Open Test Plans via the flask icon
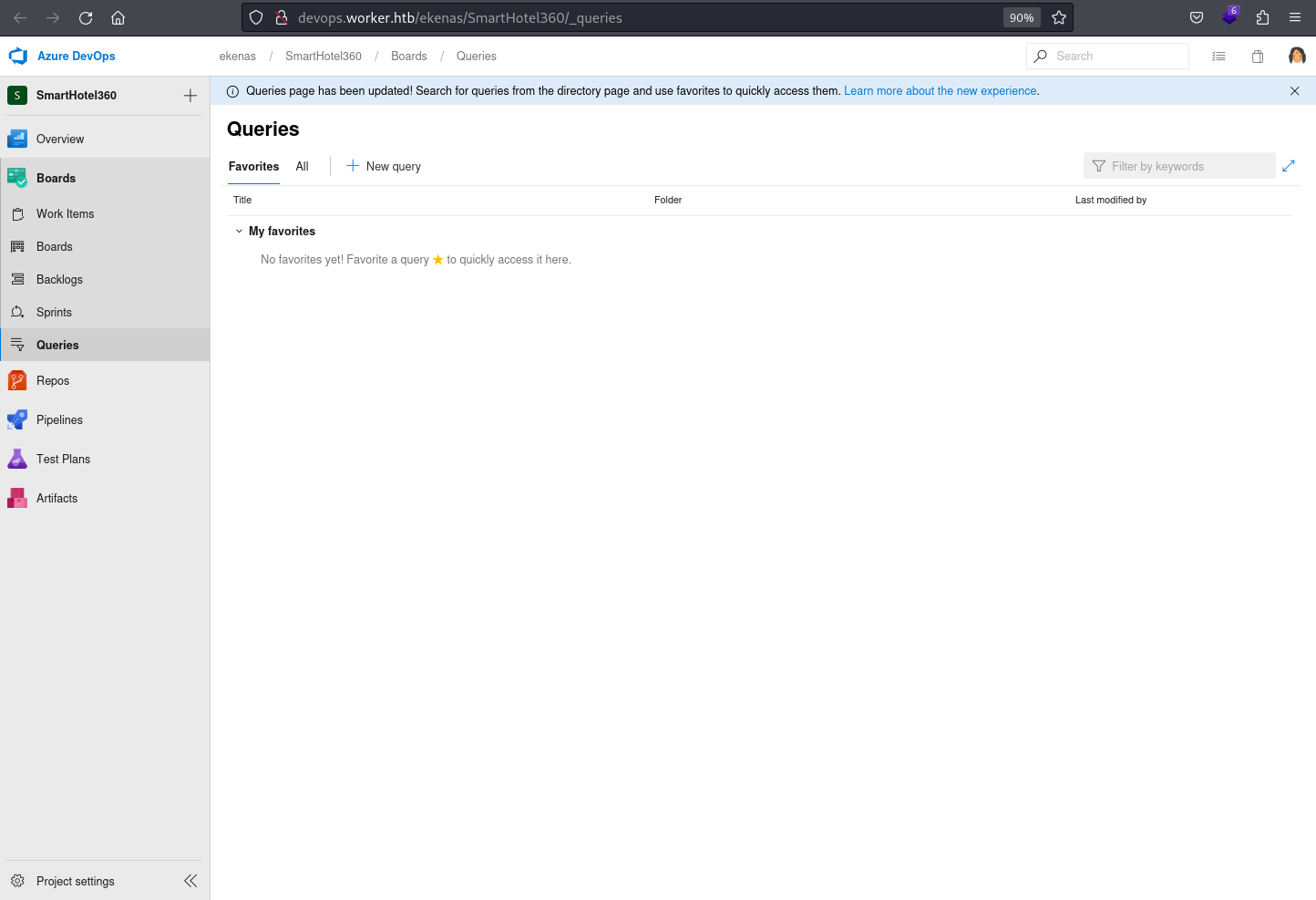Viewport: 1316px width, 900px height. 17,459
